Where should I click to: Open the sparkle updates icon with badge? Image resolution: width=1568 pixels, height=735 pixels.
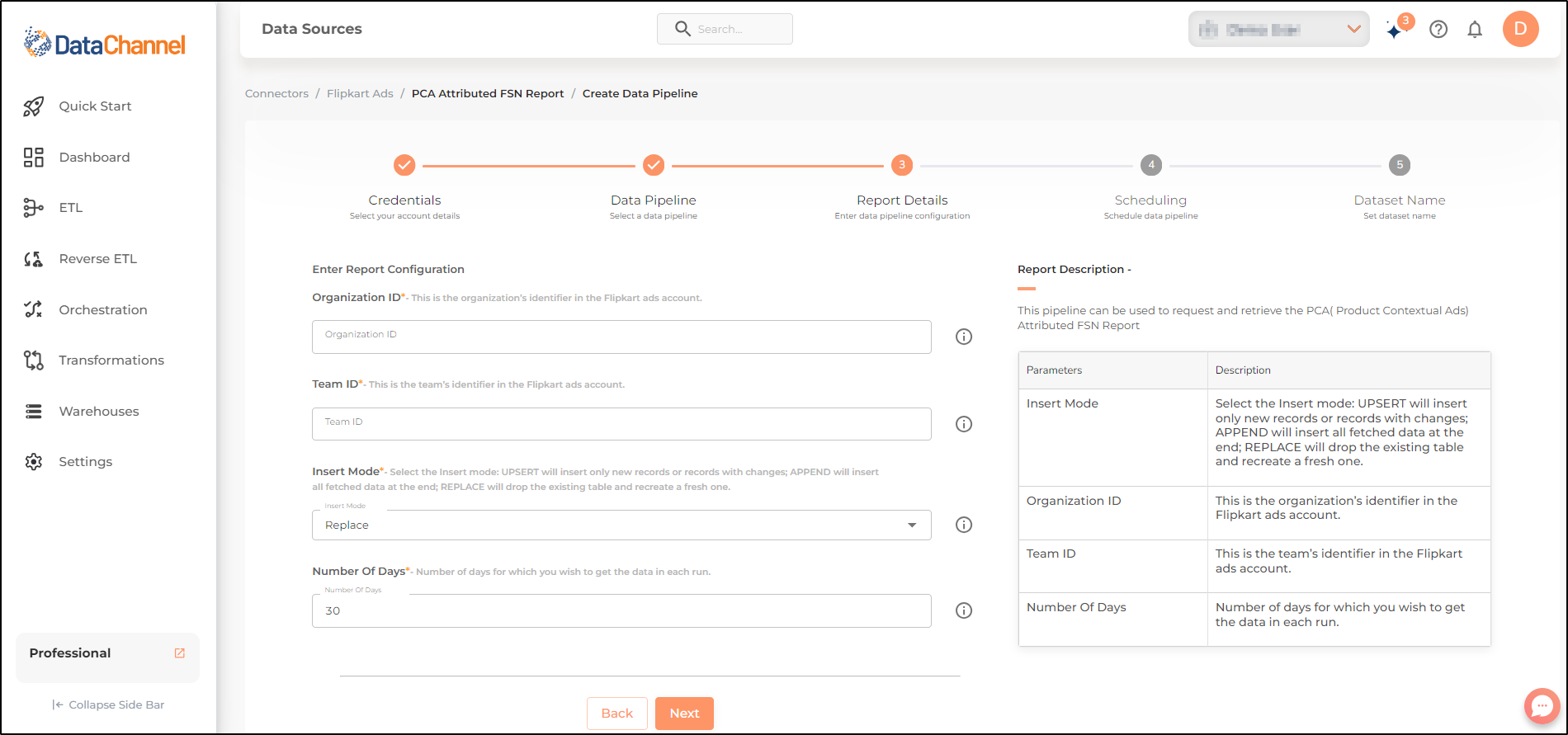pos(1400,27)
